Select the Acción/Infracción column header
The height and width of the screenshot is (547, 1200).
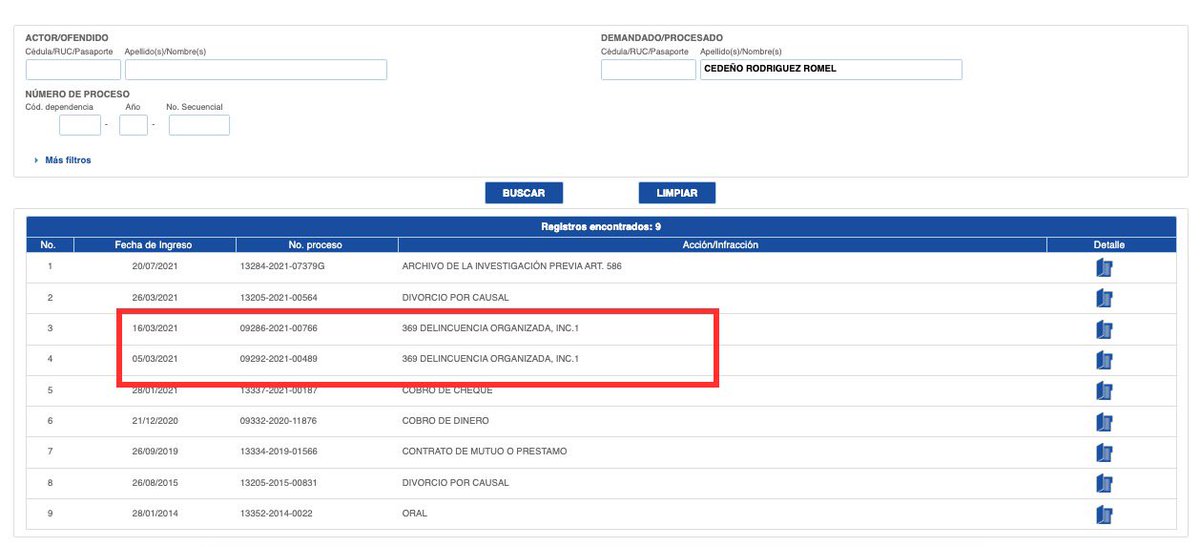pyautogui.click(x=722, y=245)
